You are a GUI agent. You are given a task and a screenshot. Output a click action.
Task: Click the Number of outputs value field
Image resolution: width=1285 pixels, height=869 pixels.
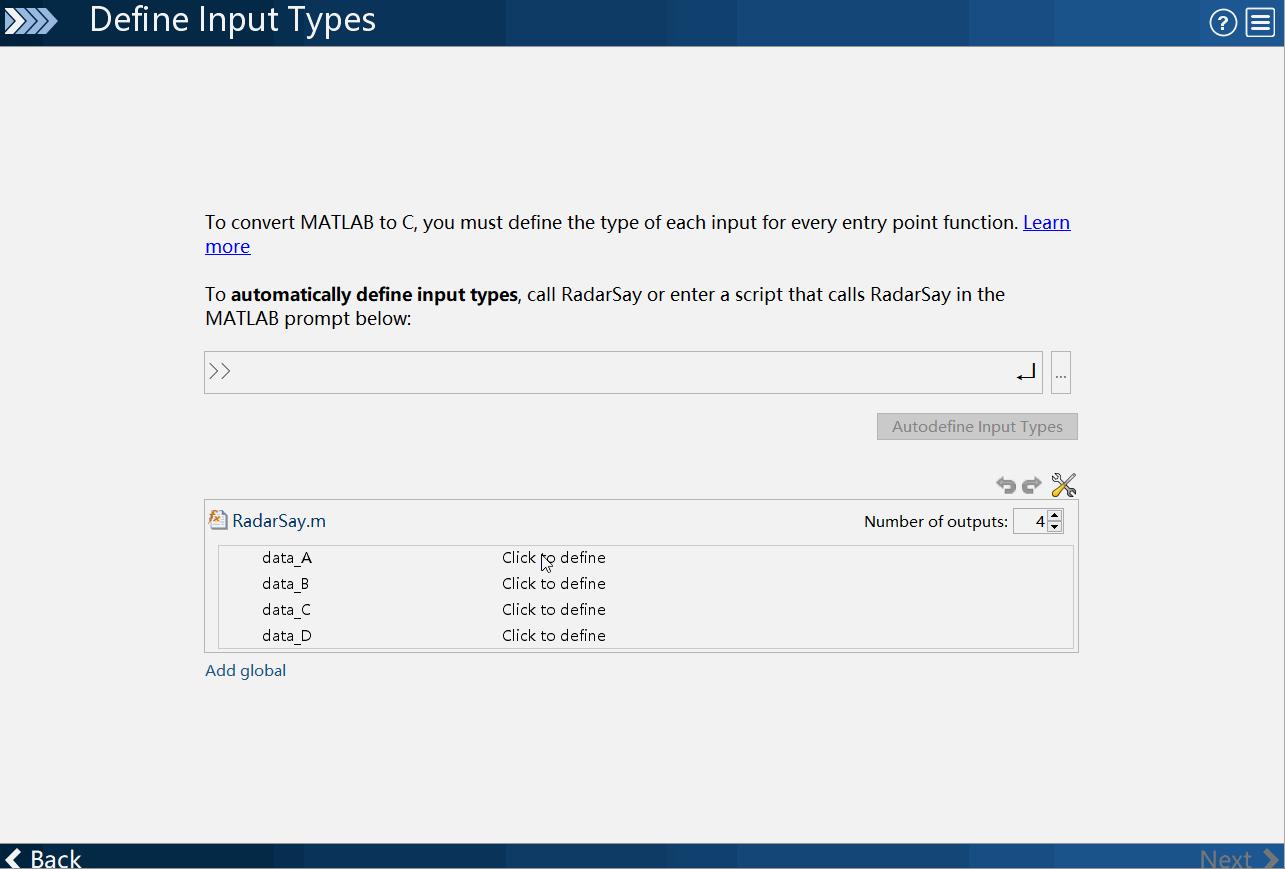pos(1029,521)
